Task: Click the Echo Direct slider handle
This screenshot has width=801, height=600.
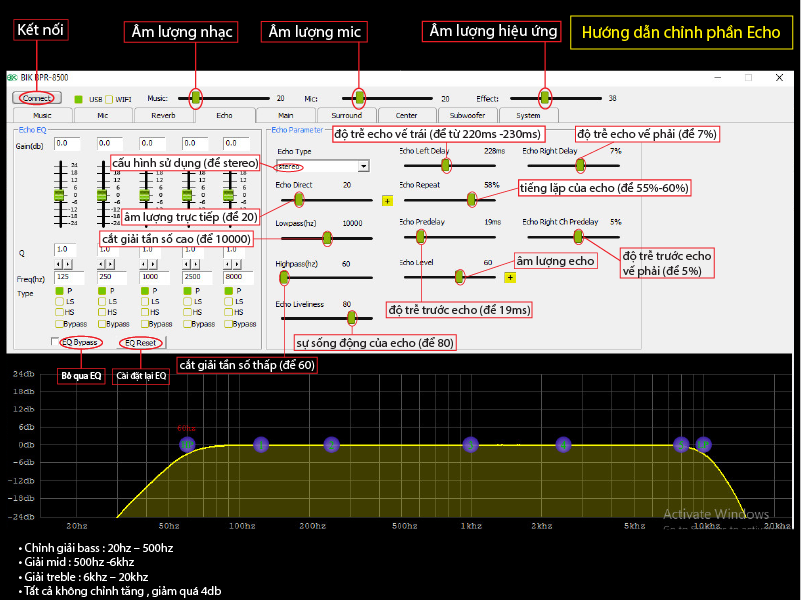Action: 299,200
